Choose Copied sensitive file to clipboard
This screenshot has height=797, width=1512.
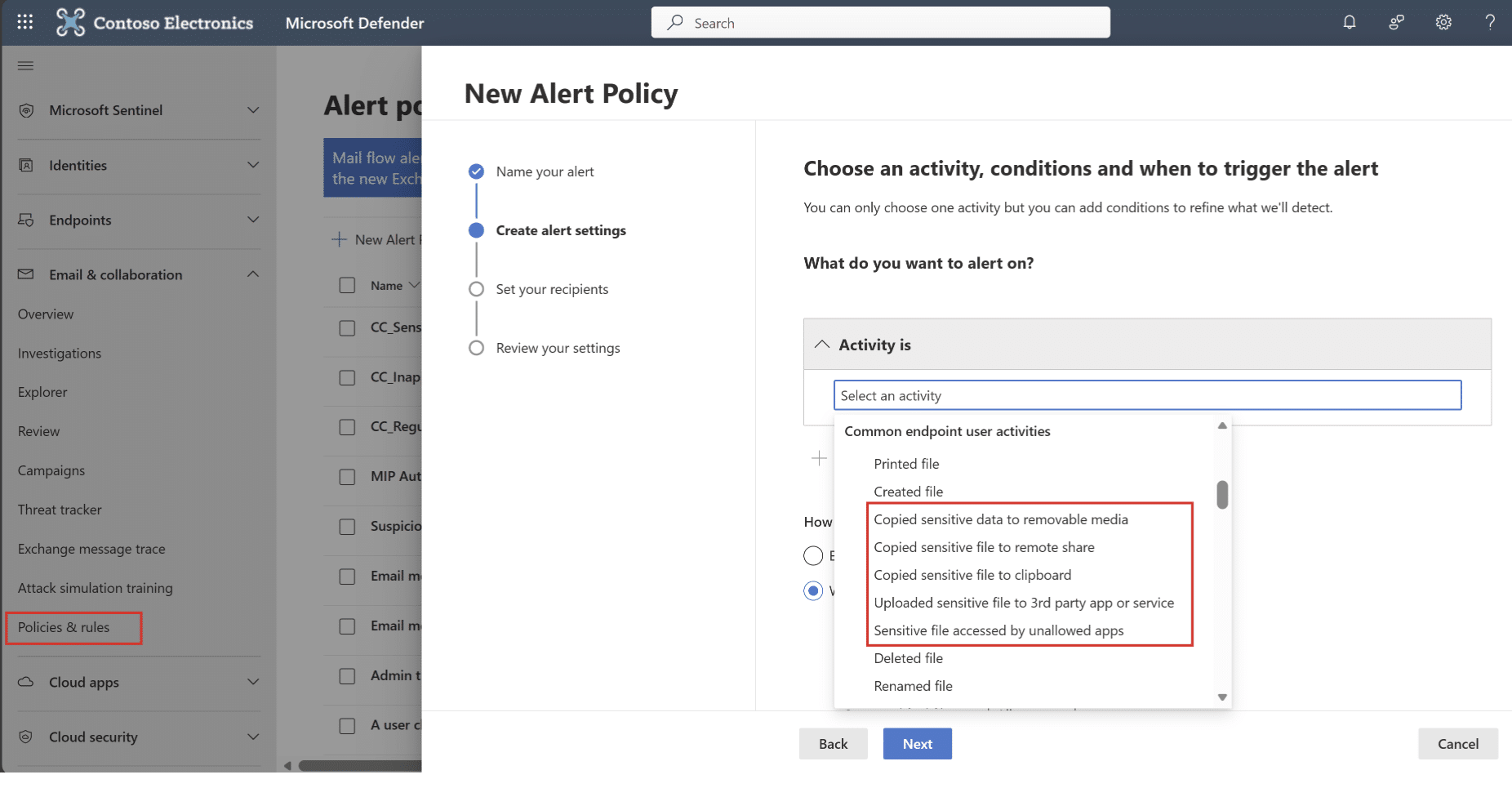[x=972, y=575]
